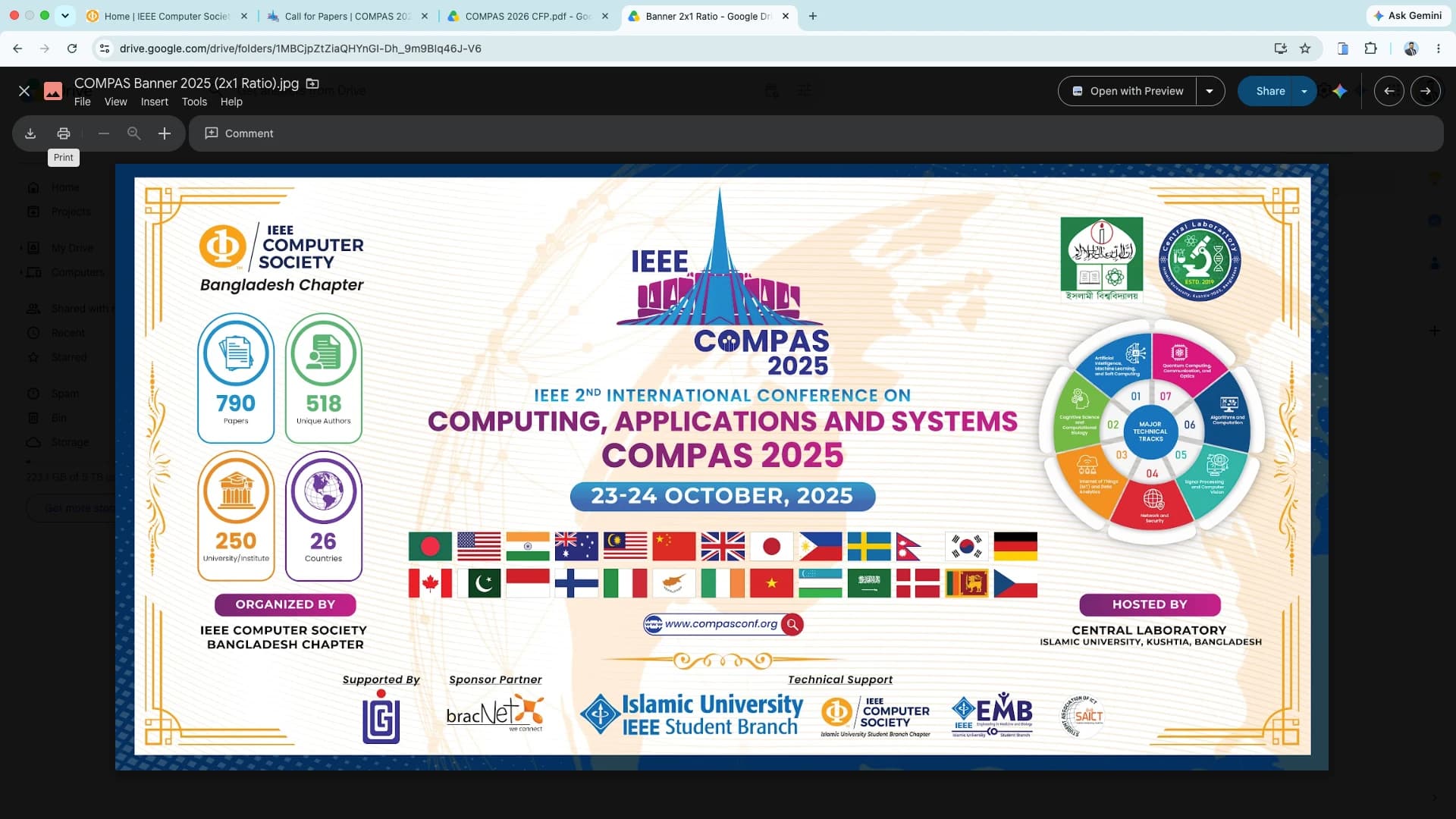Close the Call for Papers tab
The image size is (1456, 819).
tap(425, 16)
